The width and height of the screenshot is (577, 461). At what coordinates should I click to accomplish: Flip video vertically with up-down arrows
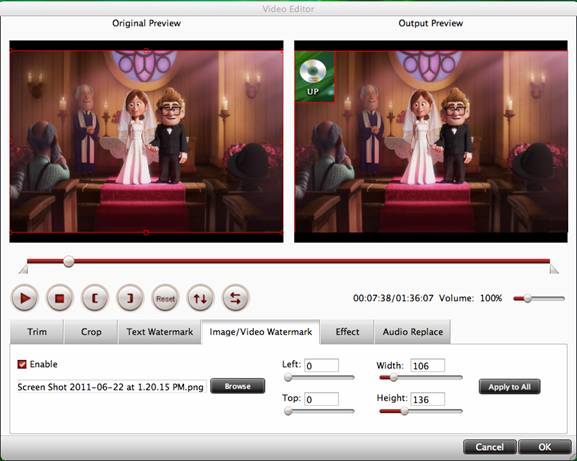click(x=200, y=298)
